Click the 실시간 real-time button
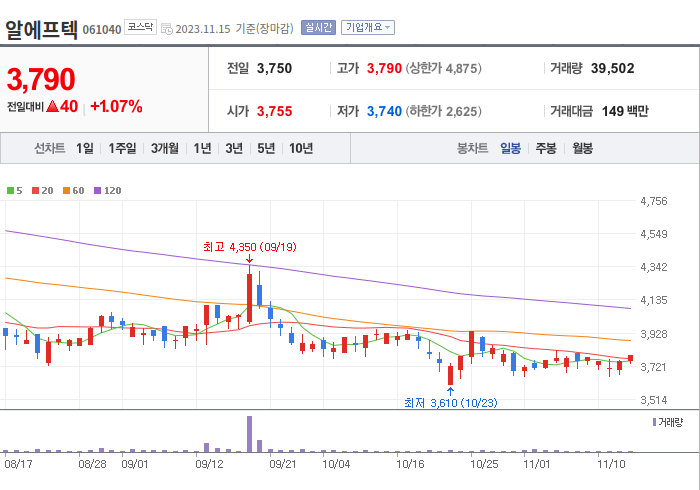 pos(318,28)
